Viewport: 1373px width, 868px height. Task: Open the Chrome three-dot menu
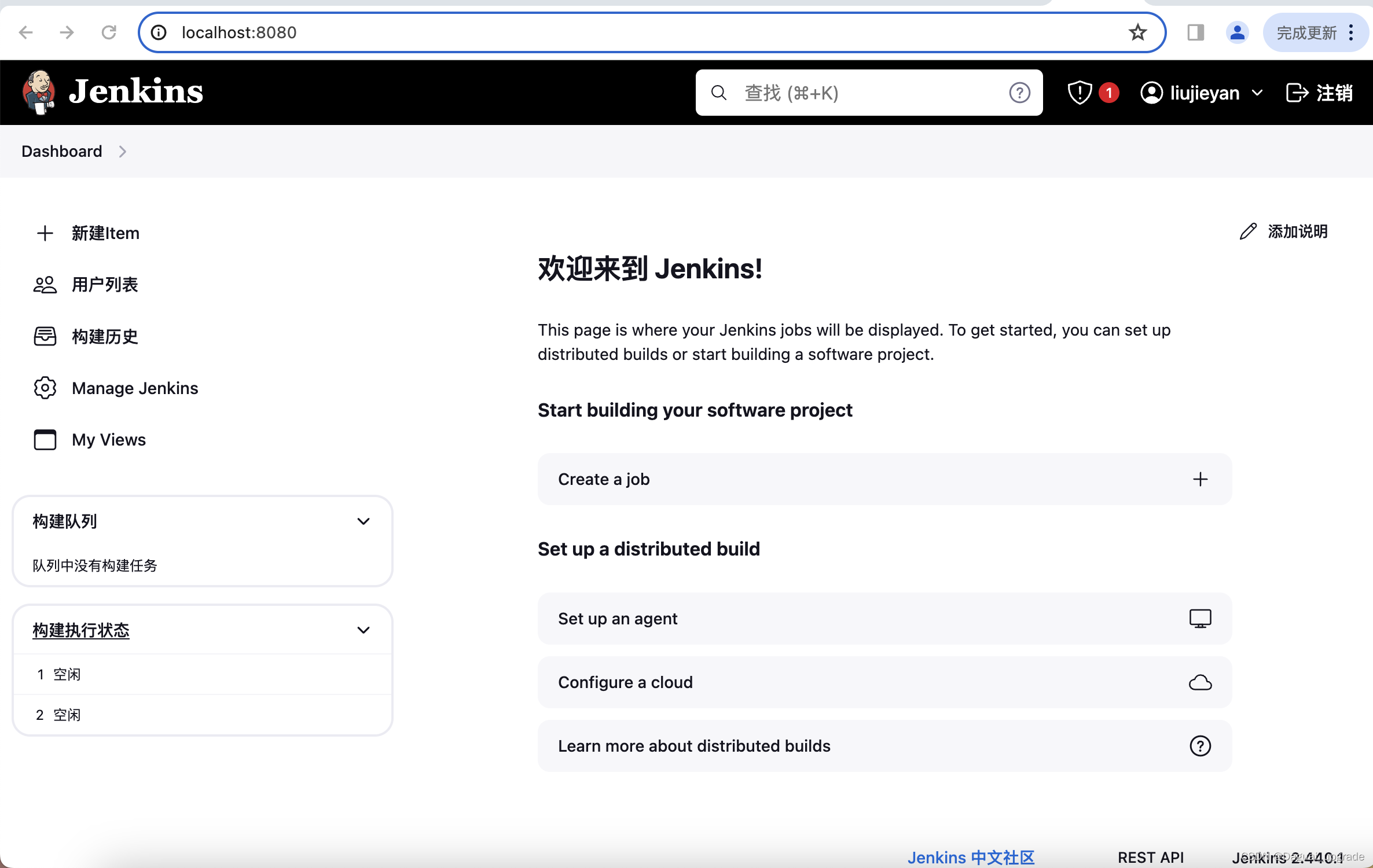pos(1351,33)
